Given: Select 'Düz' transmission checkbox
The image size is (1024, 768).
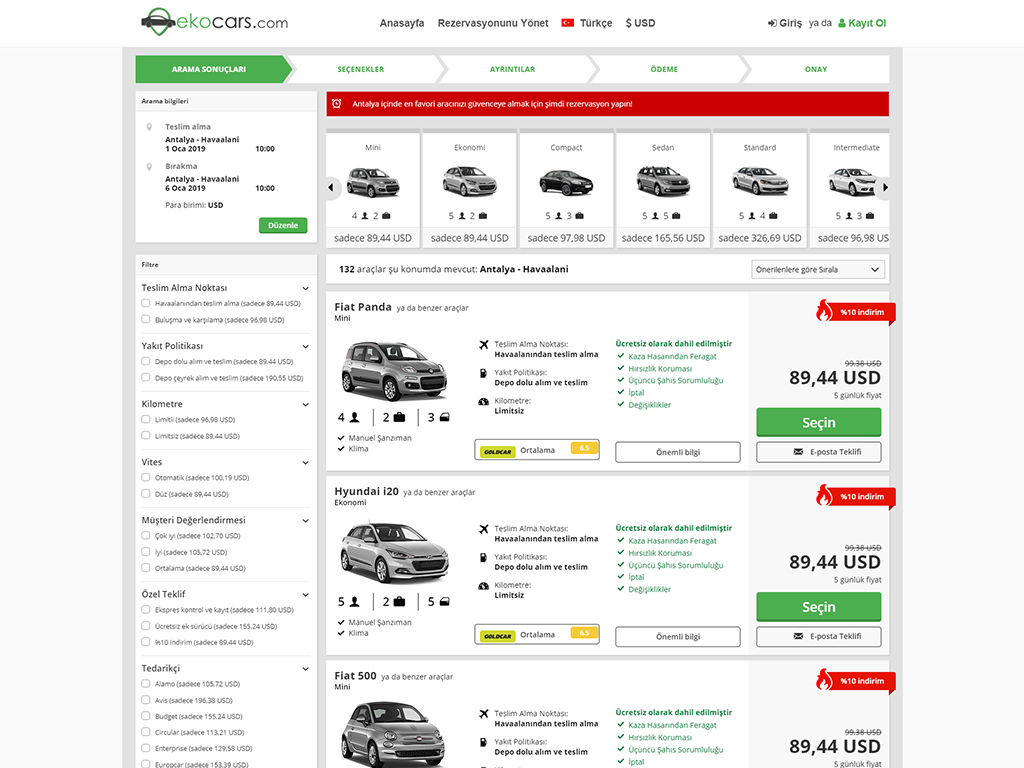Looking at the screenshot, I should [x=146, y=494].
